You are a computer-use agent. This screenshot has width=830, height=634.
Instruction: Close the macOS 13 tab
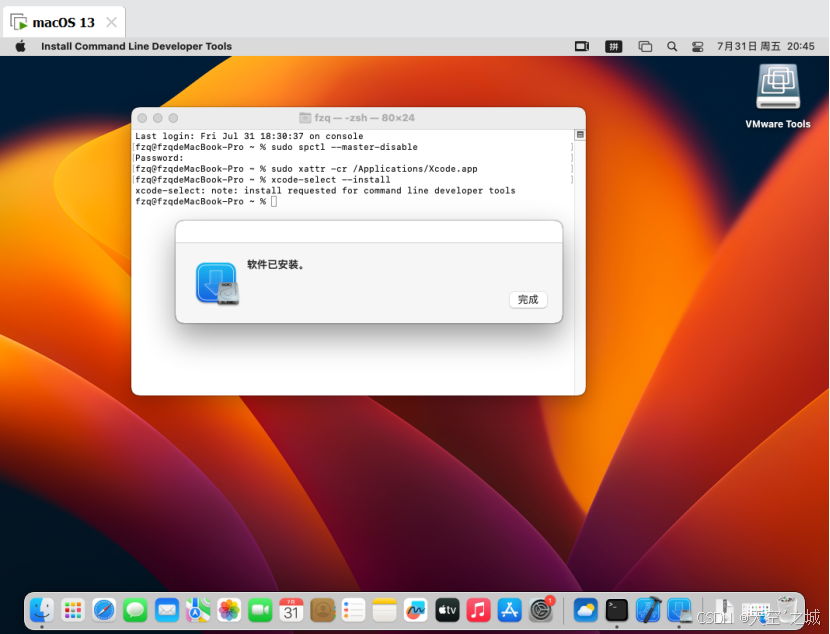[x=111, y=22]
